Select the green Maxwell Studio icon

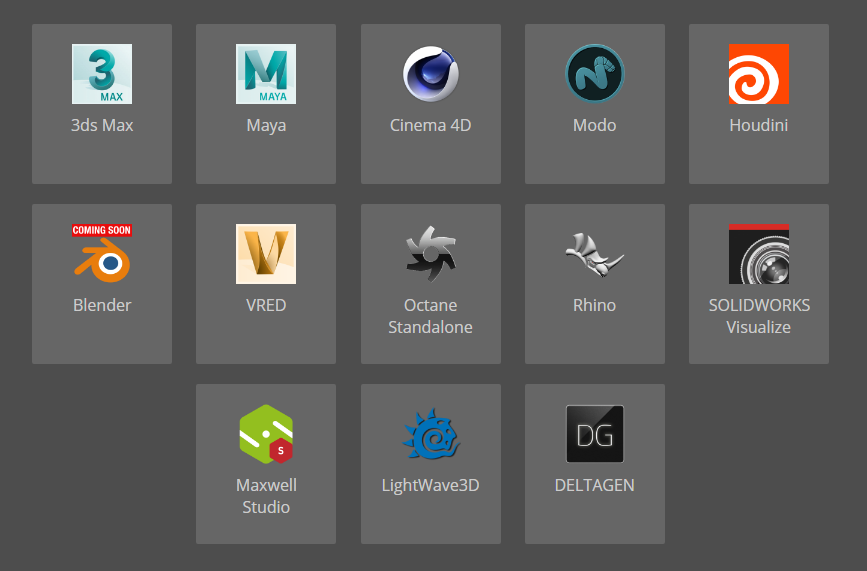[x=266, y=434]
